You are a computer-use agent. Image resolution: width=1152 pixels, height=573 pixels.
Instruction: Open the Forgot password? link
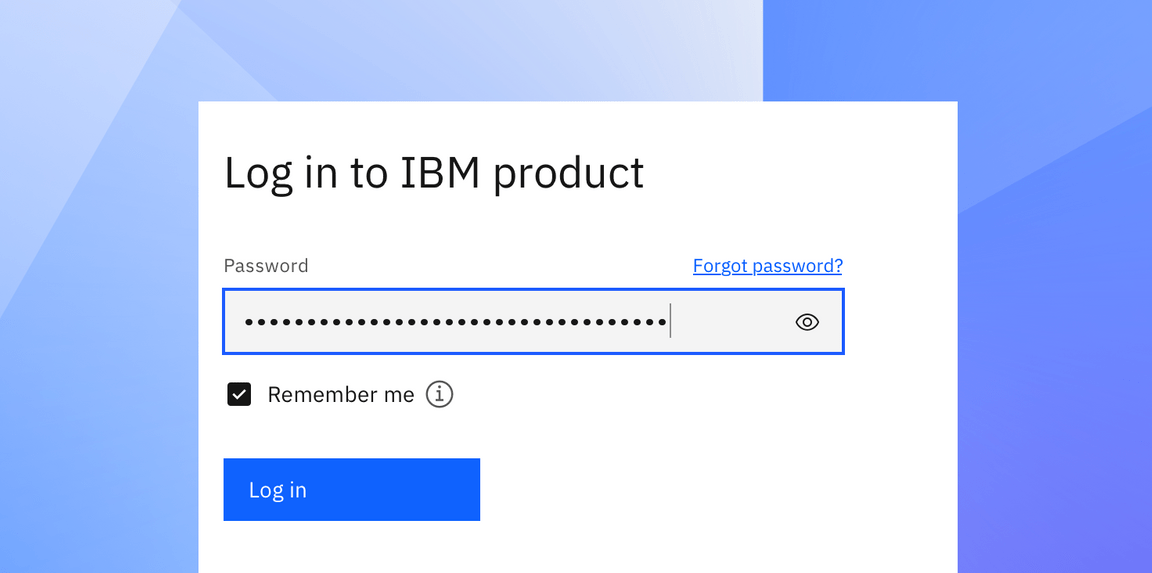click(x=768, y=265)
